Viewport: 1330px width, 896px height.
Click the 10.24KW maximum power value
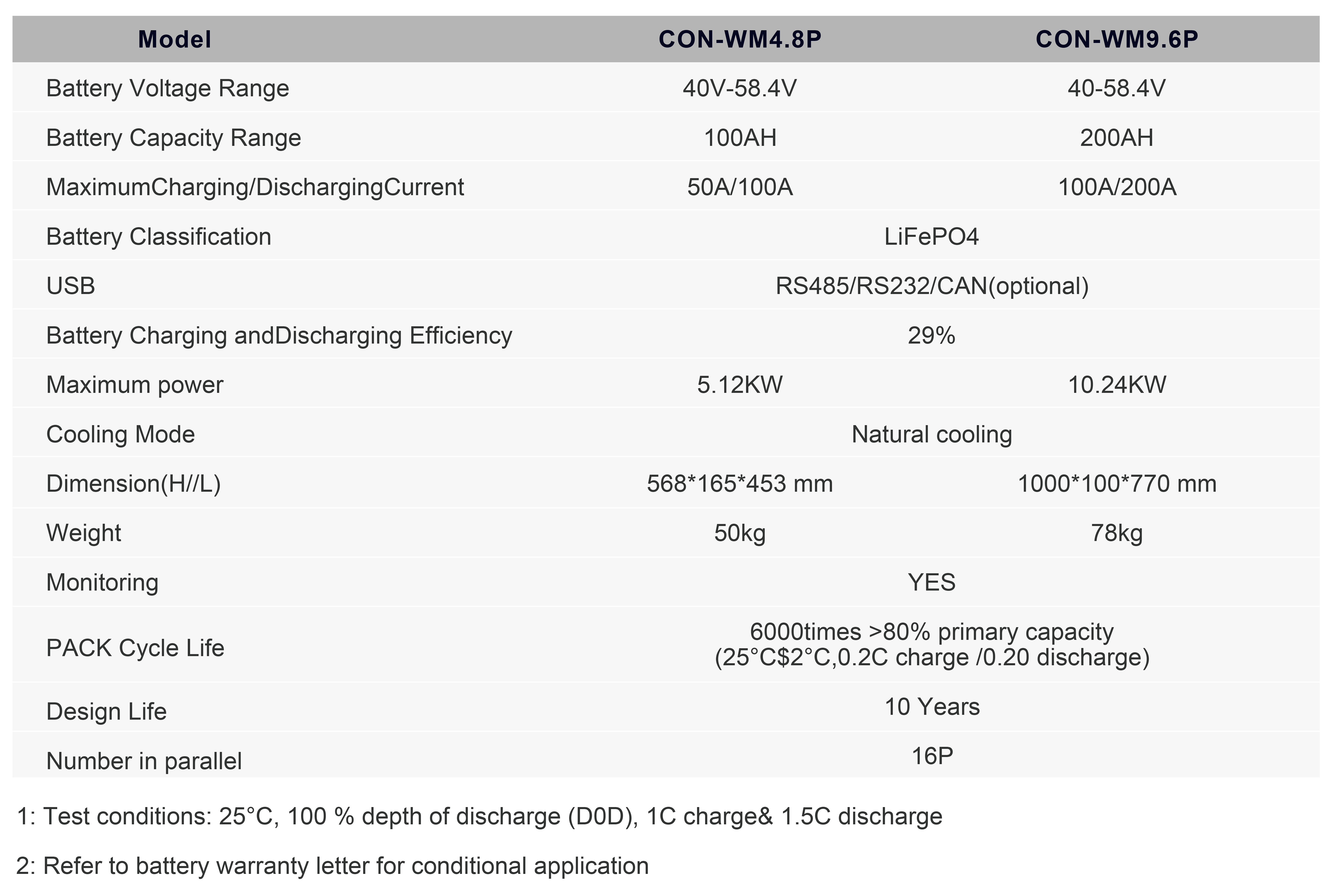click(1117, 384)
